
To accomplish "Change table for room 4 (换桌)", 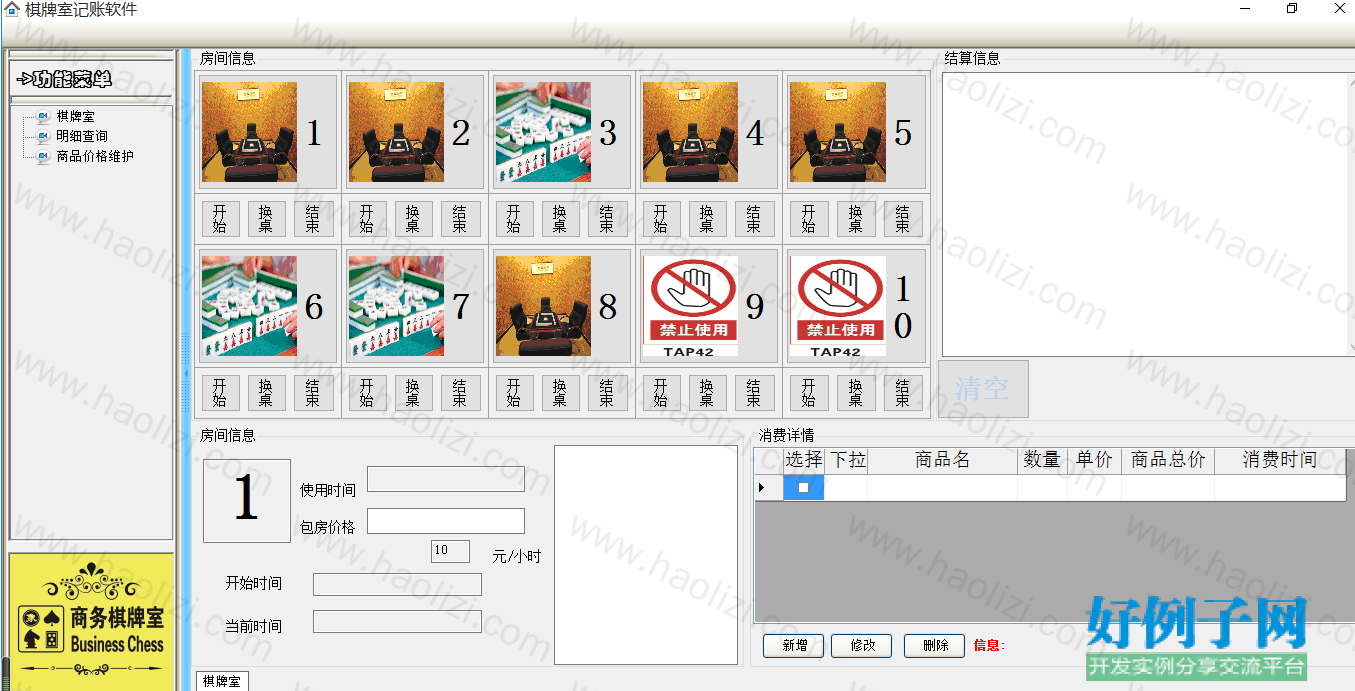I will point(707,219).
